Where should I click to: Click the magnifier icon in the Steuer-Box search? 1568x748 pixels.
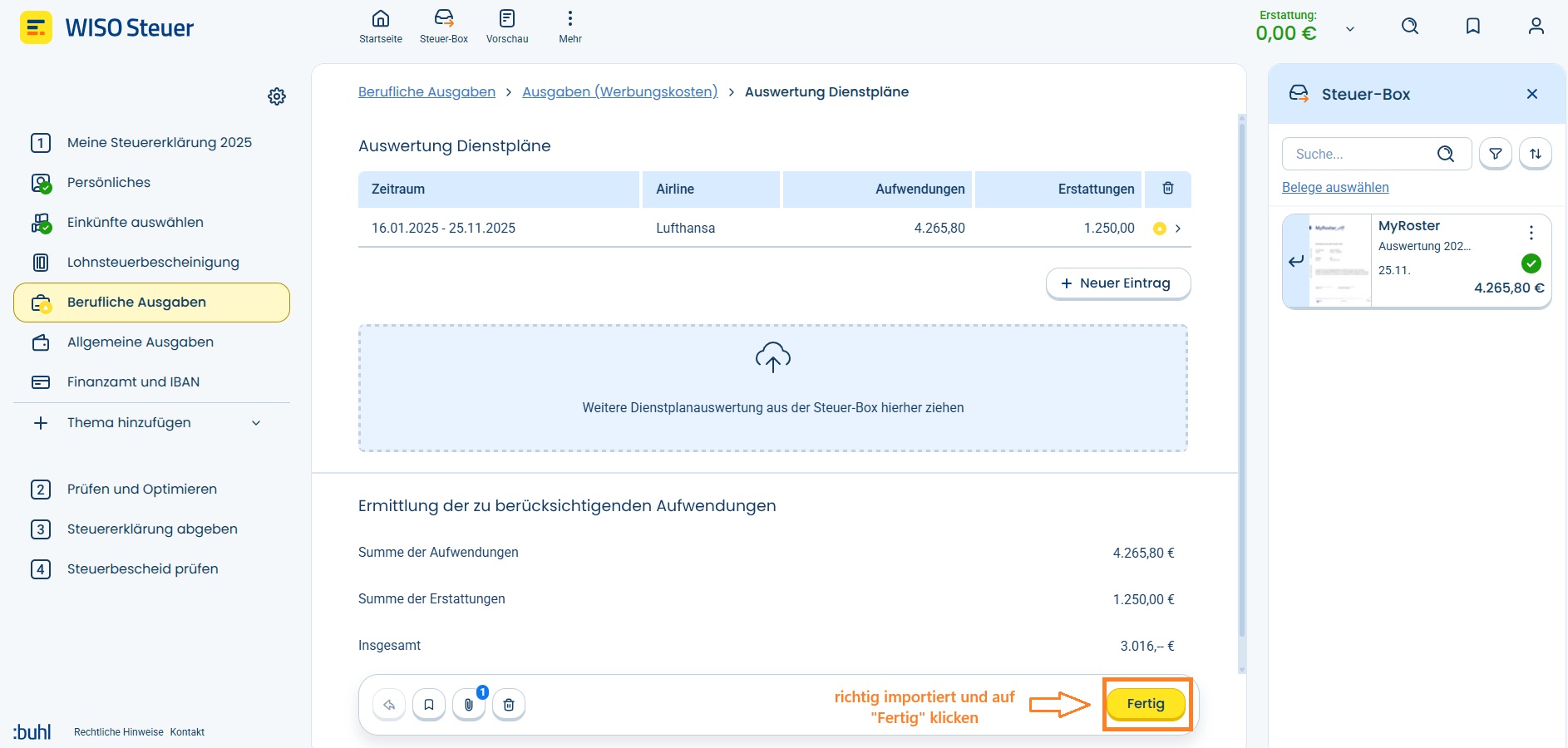(1446, 154)
